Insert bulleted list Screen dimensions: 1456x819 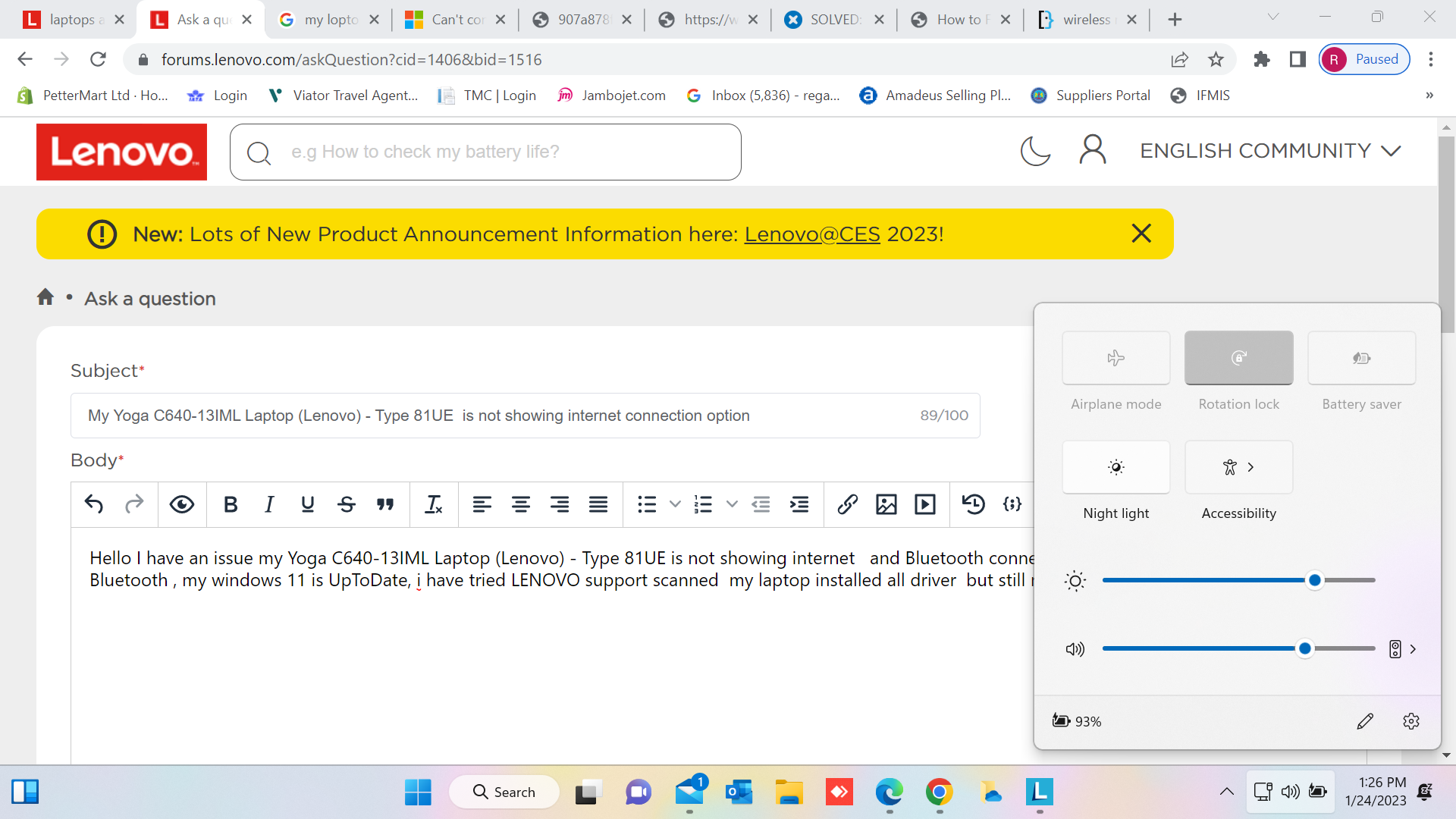point(647,504)
